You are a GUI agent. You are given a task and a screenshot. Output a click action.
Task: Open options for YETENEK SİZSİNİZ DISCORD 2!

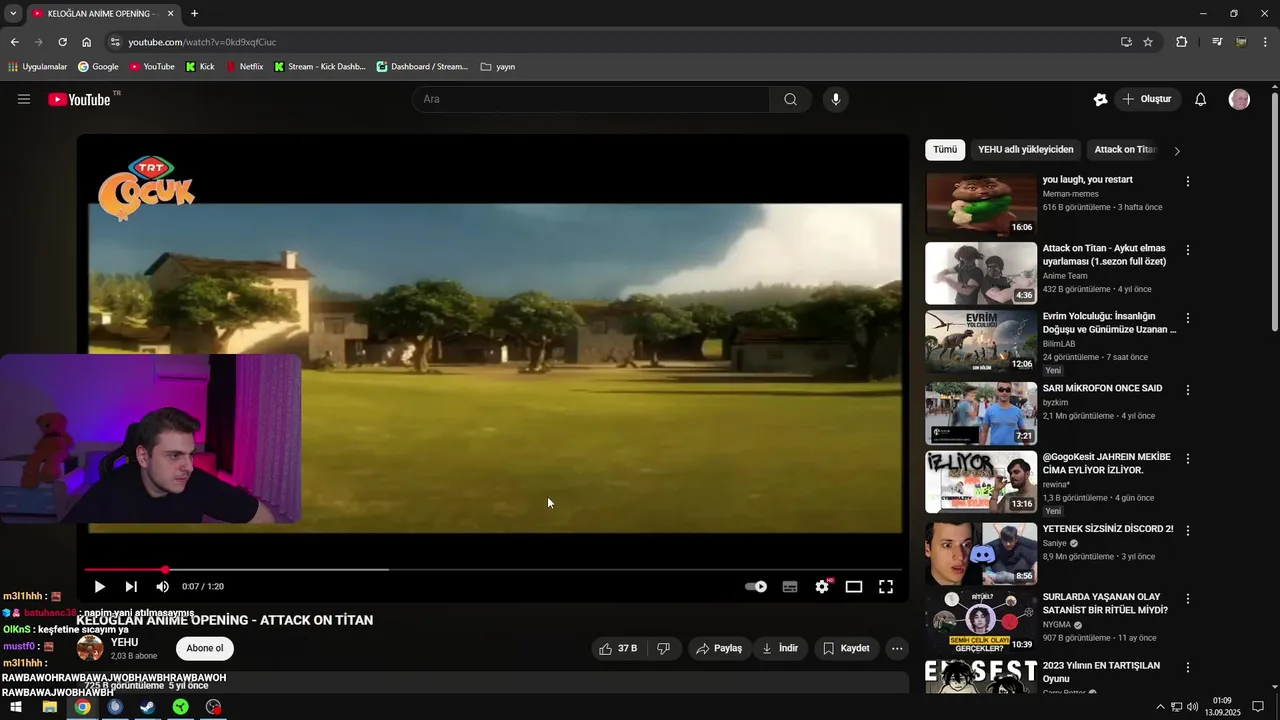click(1188, 530)
